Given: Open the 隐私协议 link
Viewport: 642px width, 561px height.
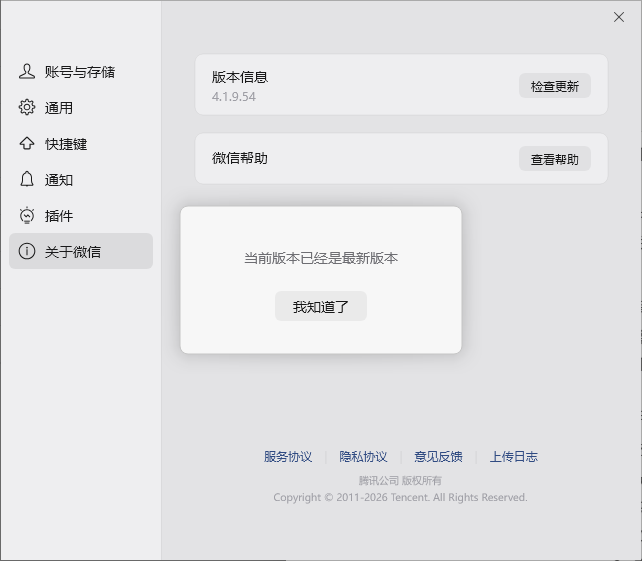Looking at the screenshot, I should pyautogui.click(x=363, y=457).
